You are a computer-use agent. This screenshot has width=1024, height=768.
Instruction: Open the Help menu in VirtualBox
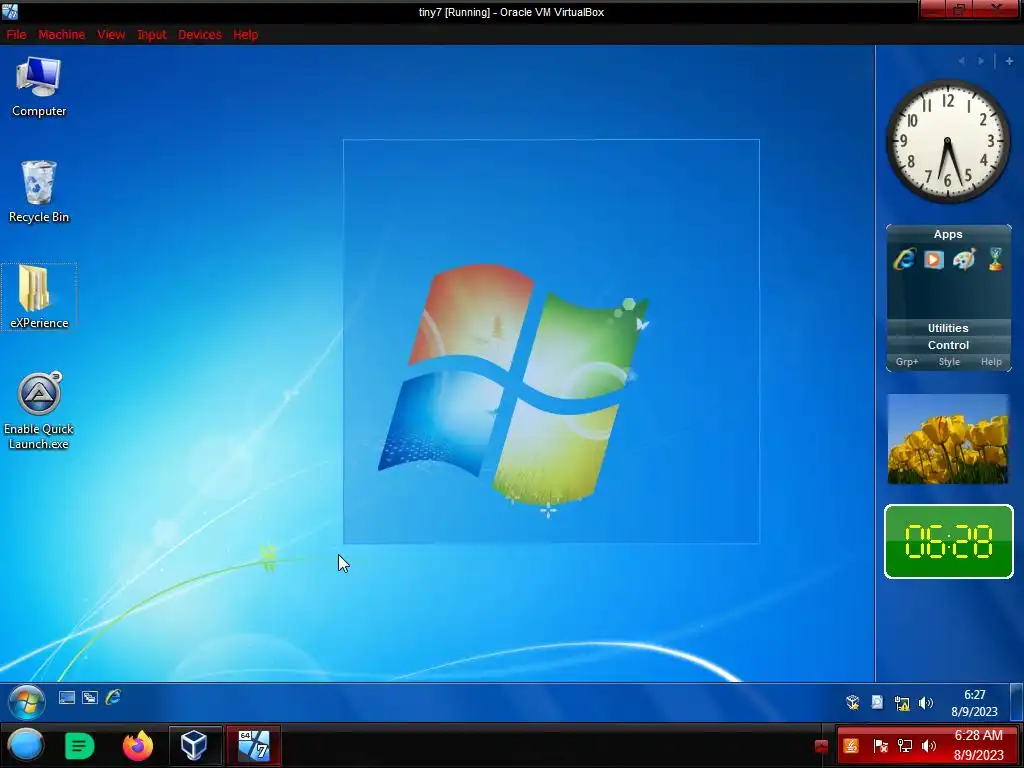(x=246, y=35)
